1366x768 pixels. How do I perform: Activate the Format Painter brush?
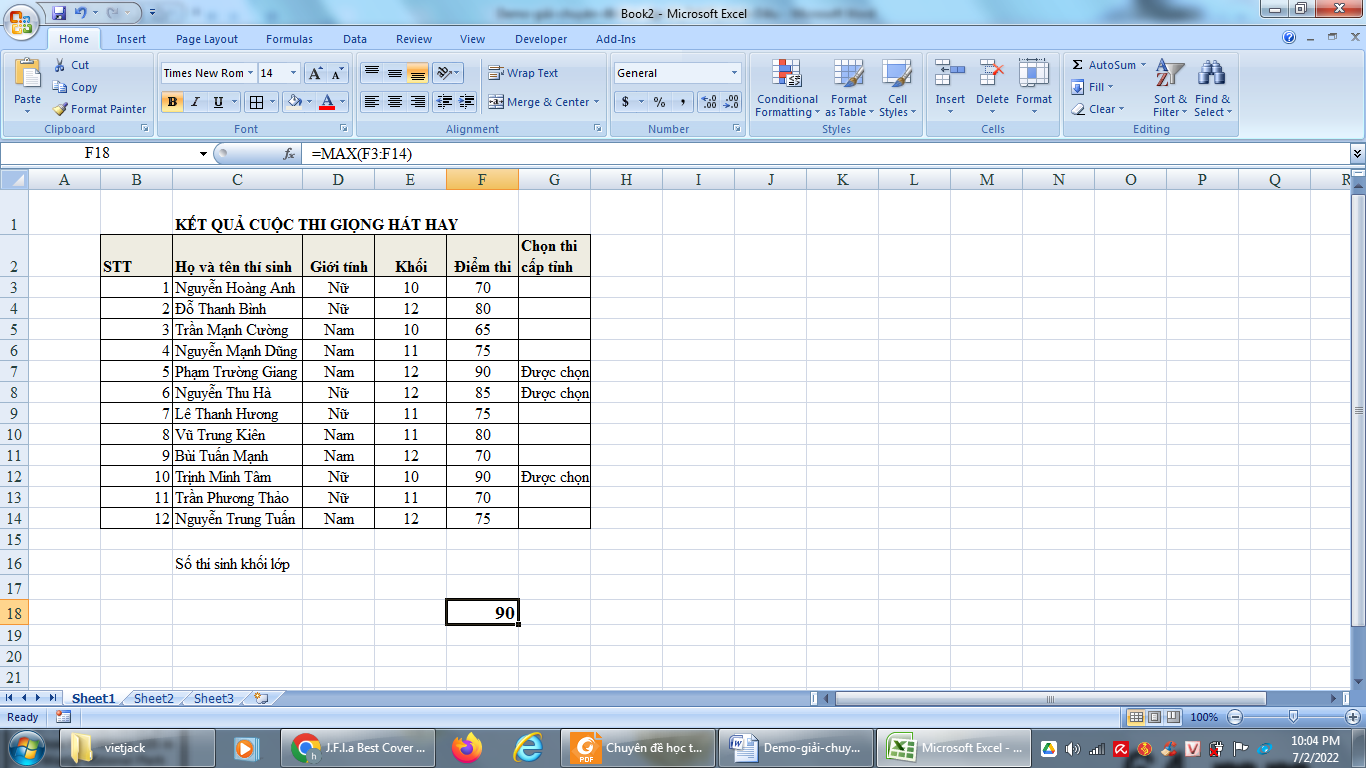click(x=100, y=109)
